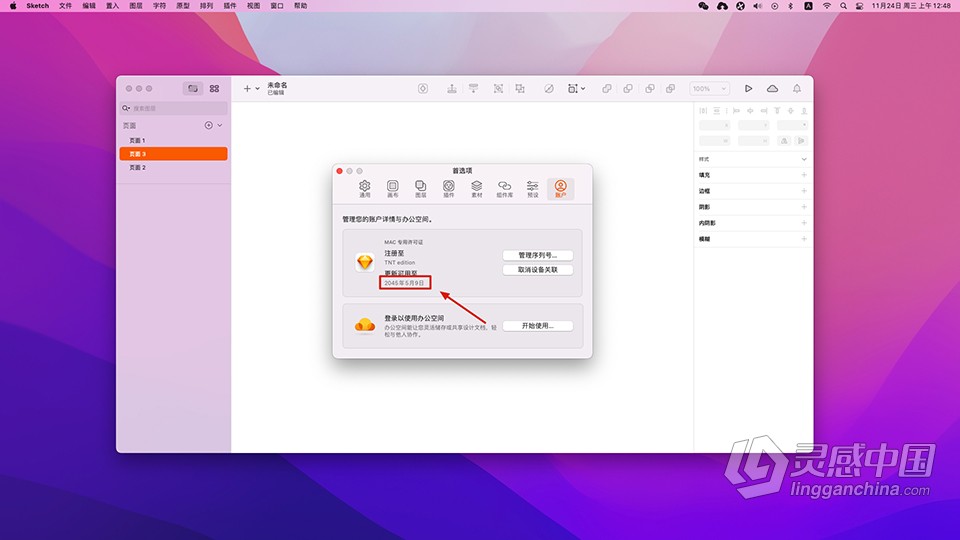Open the Scale tool dropdown arrow
The width and height of the screenshot is (960, 540).
point(583,89)
